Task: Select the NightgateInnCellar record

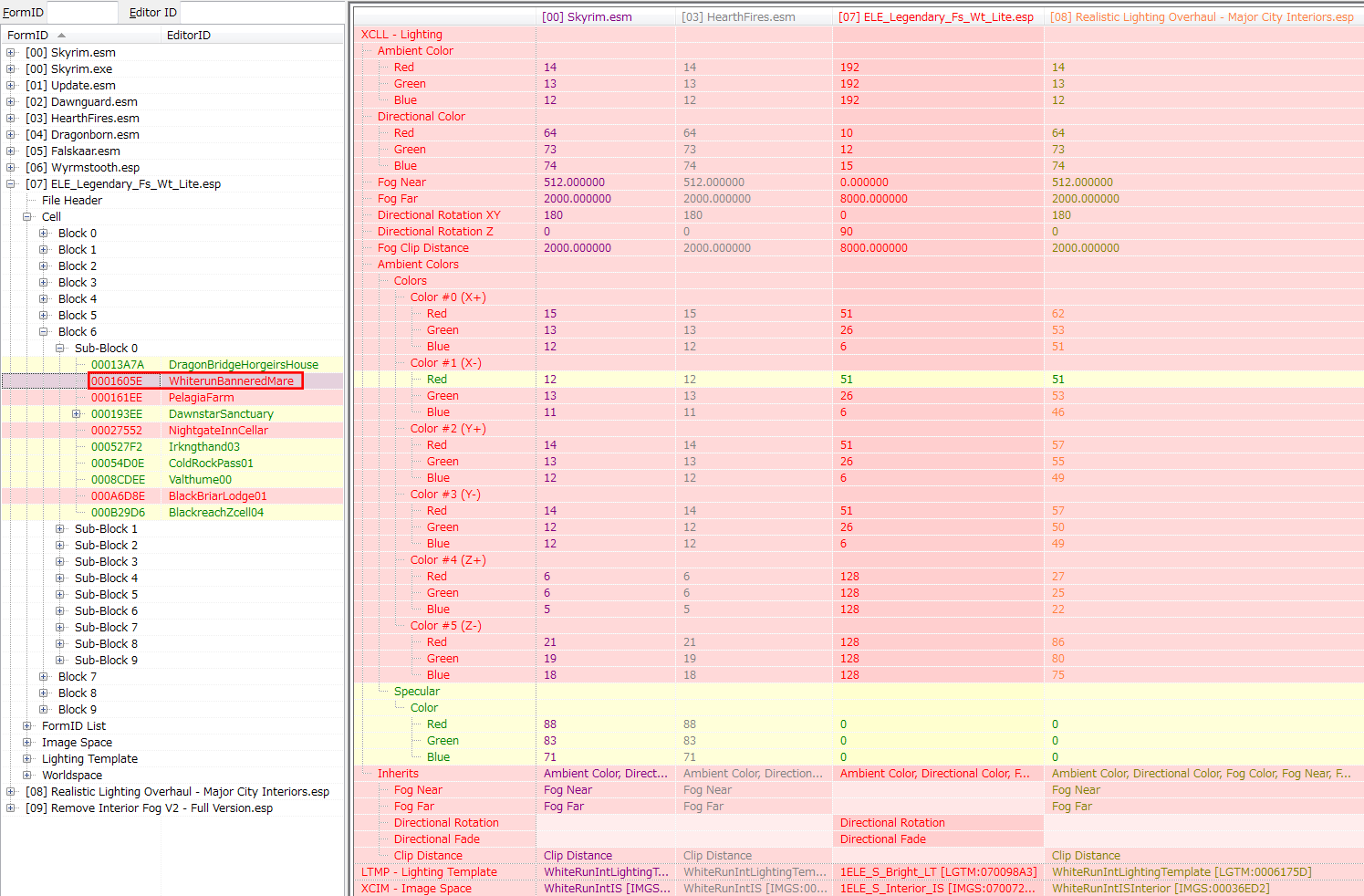Action: [x=218, y=431]
